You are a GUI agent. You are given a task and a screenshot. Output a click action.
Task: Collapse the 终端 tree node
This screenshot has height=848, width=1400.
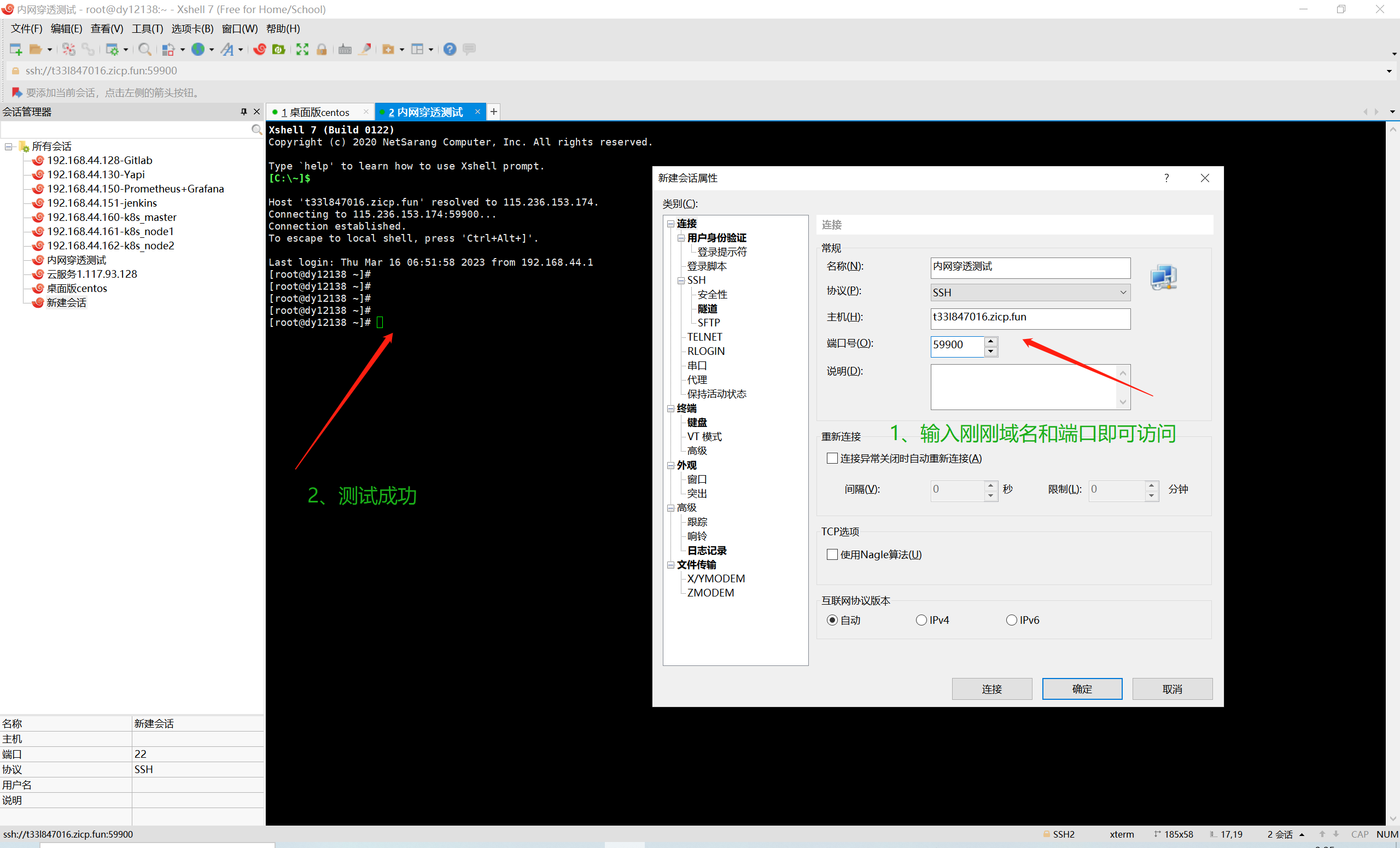pos(670,408)
